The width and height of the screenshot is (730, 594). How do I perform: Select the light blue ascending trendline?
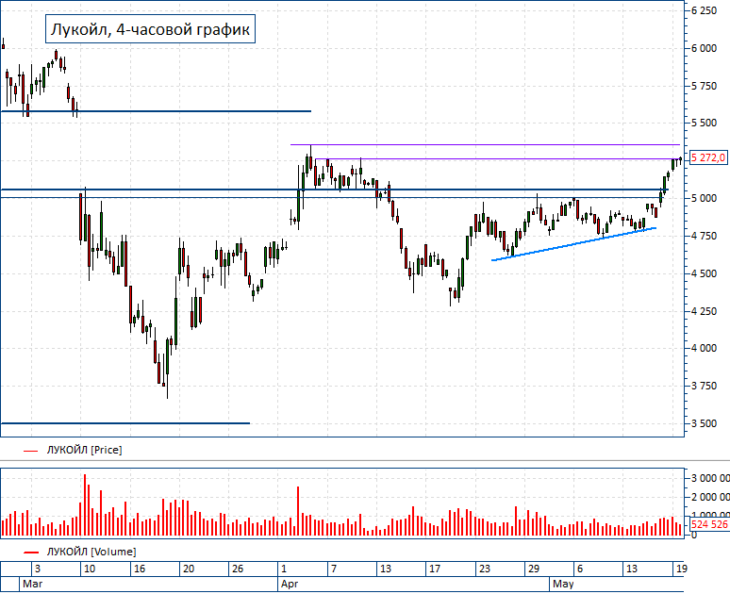tap(574, 244)
